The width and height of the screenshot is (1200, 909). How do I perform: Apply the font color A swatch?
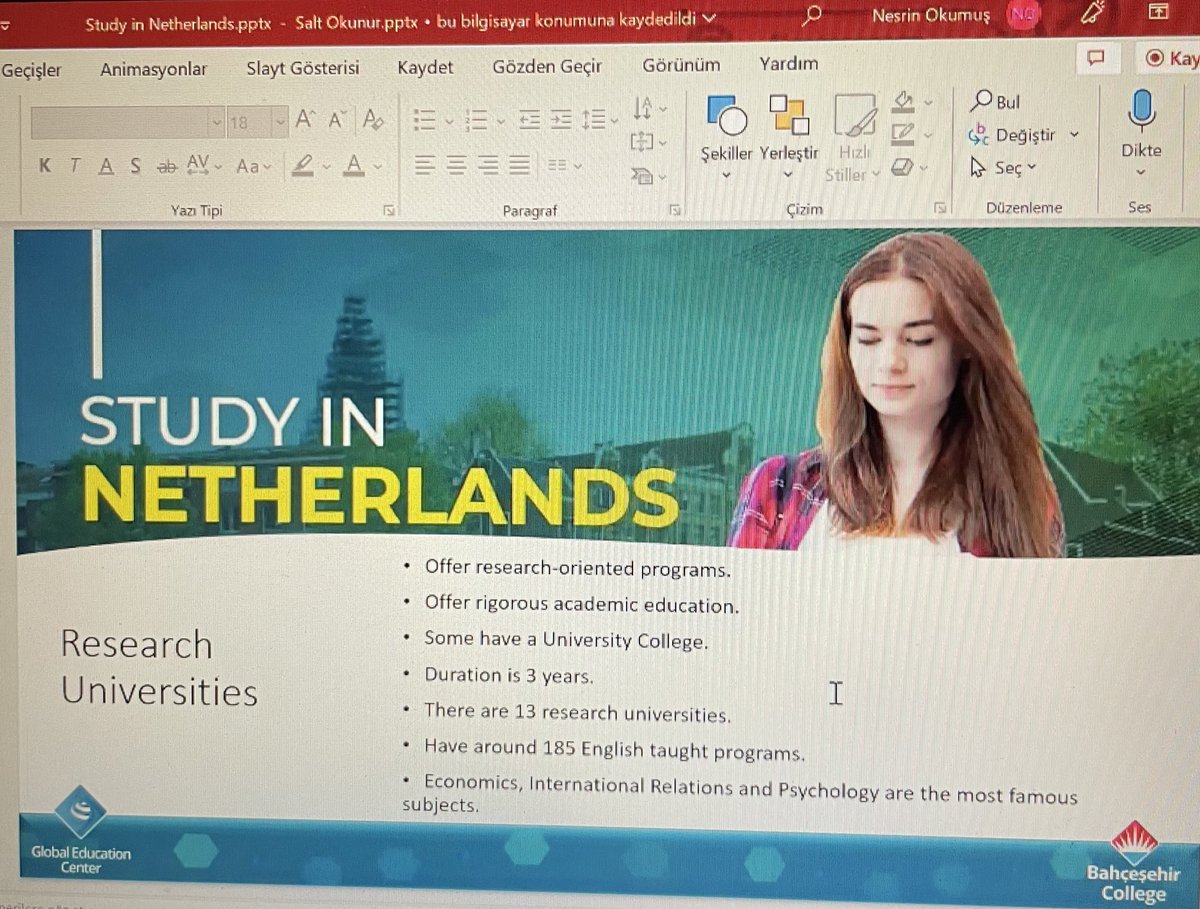coord(353,165)
